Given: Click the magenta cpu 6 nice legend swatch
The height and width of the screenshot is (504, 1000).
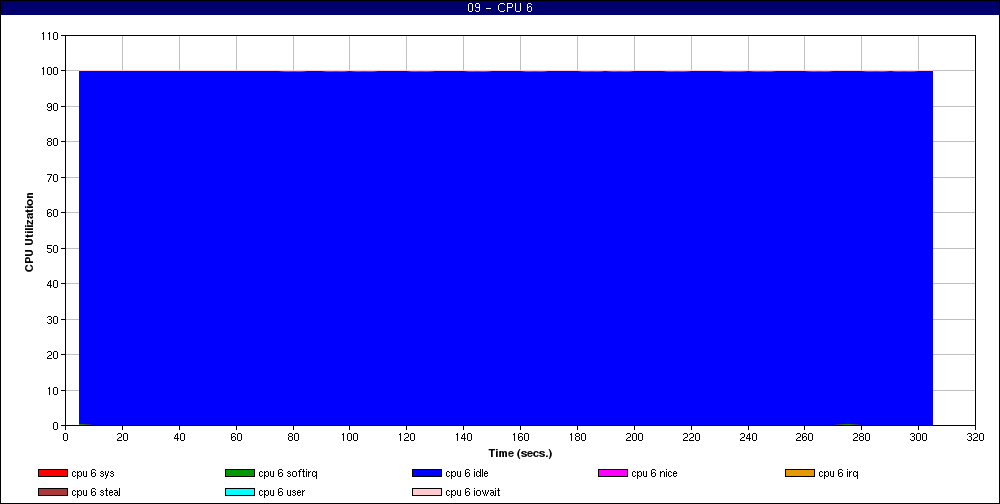Looking at the screenshot, I should (x=613, y=473).
